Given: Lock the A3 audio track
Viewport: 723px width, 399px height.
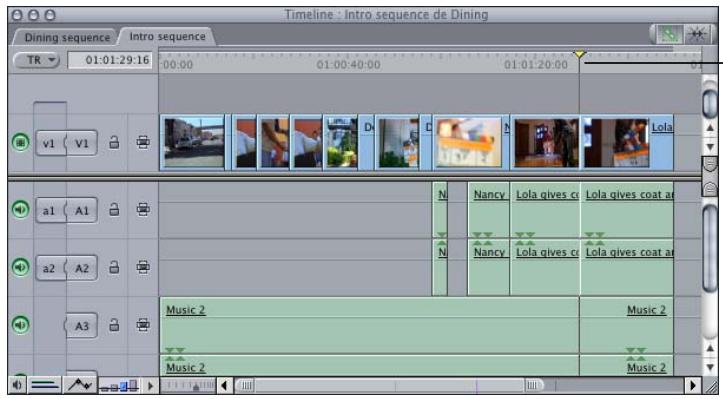Looking at the screenshot, I should point(114,325).
